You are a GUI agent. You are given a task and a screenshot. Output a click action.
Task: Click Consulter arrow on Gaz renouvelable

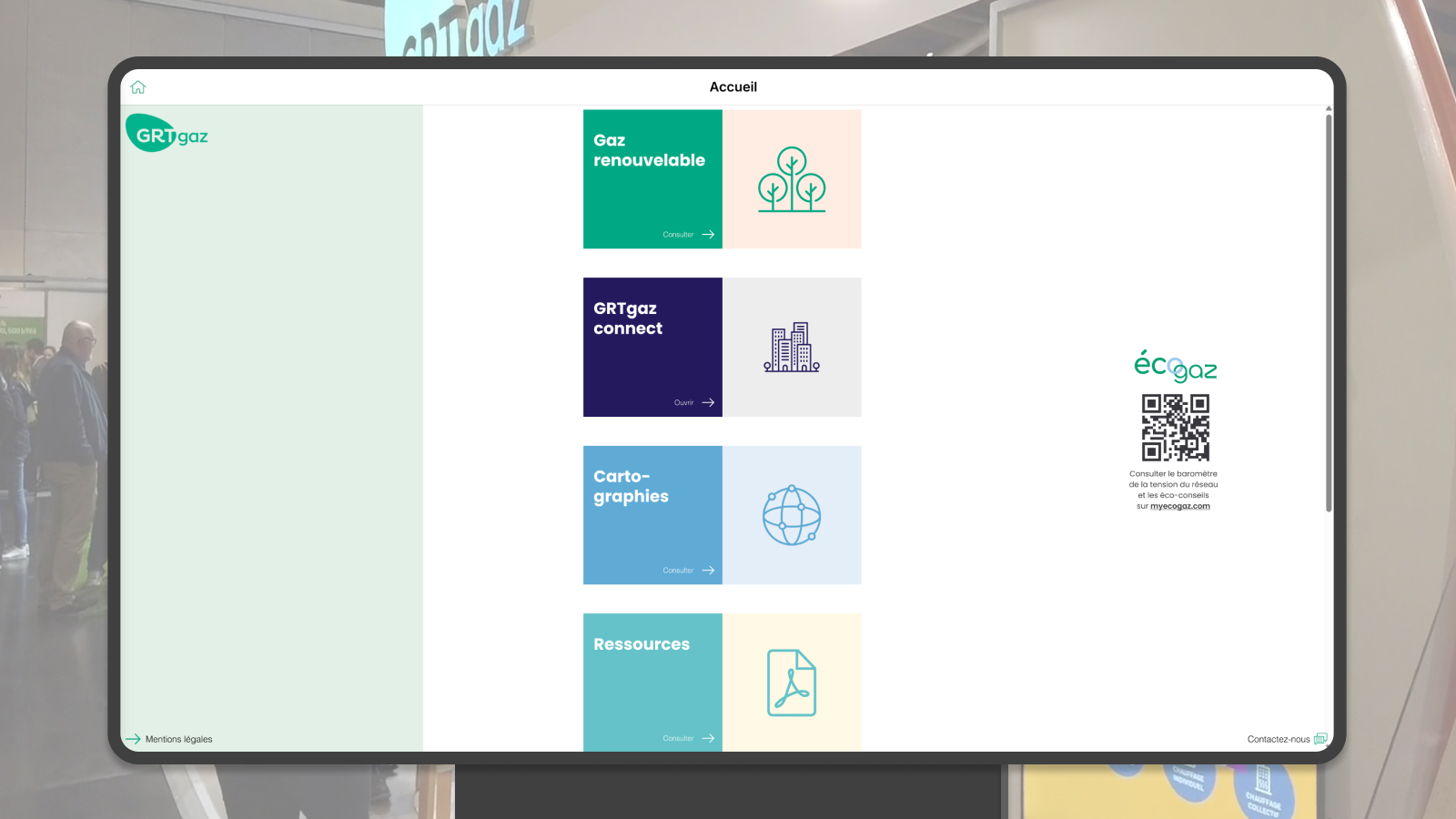(708, 235)
